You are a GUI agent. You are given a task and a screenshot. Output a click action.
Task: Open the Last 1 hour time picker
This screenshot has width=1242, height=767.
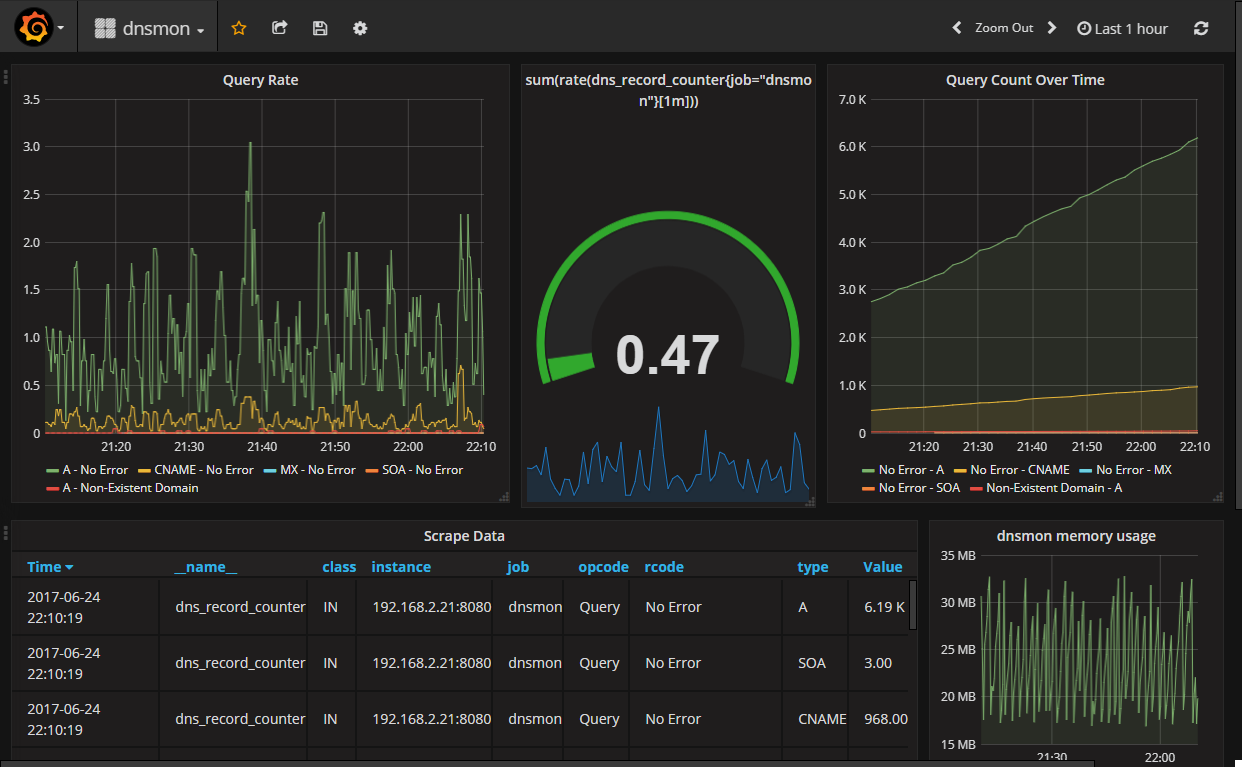[x=1122, y=29]
